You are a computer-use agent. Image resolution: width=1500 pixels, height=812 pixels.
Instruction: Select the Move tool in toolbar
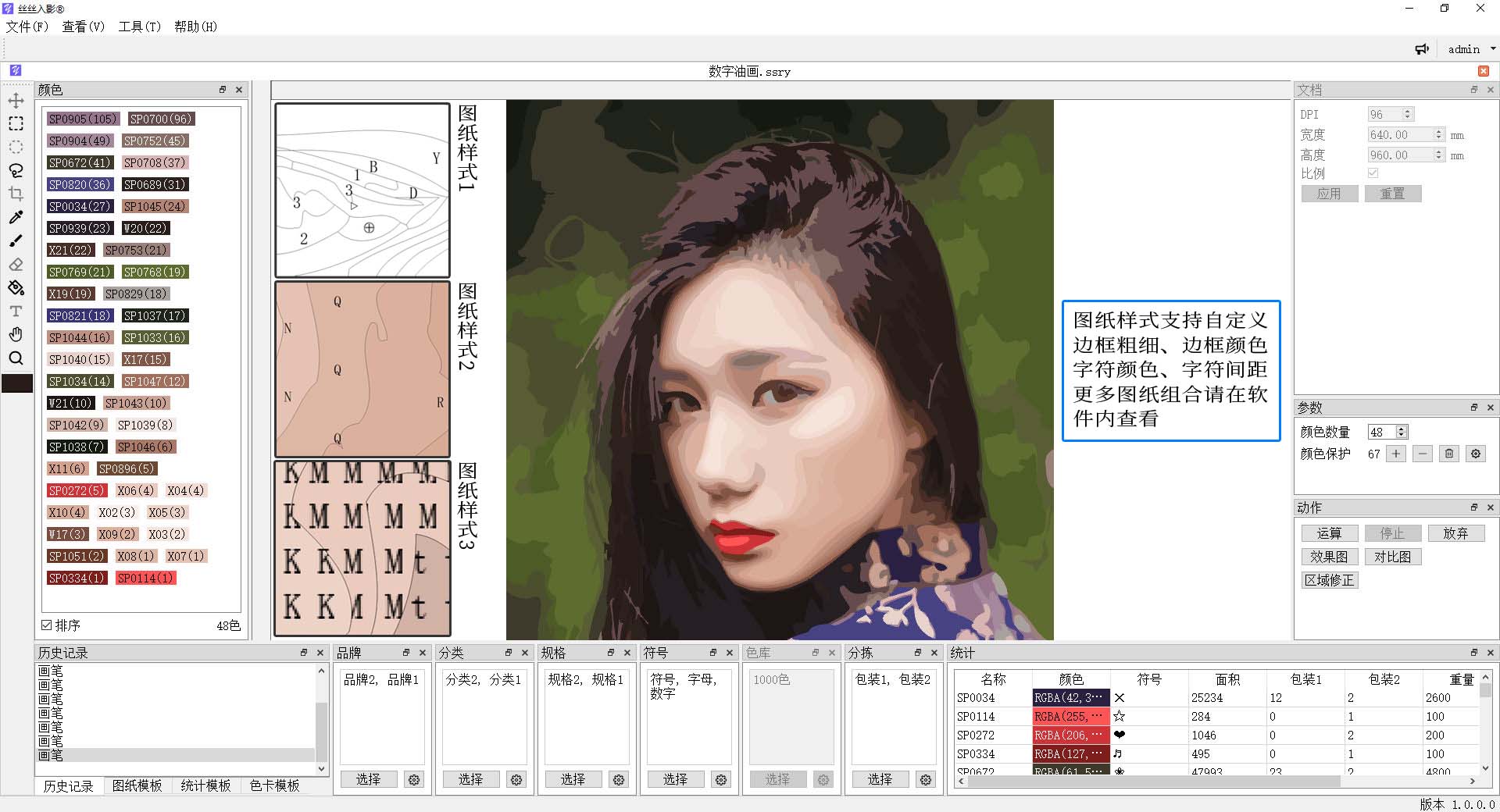tap(16, 101)
